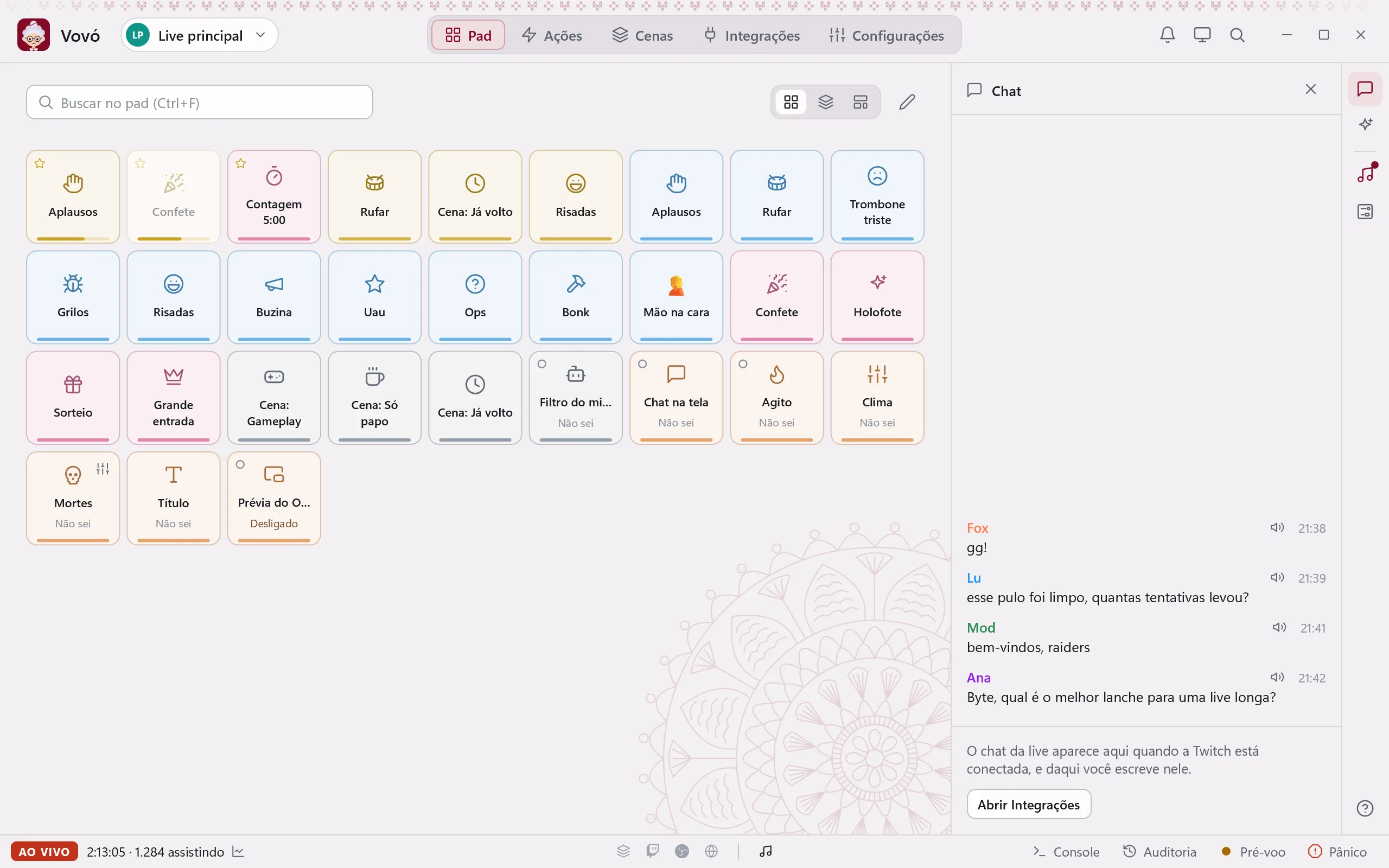
Task: Click the AO VIVO live badge
Action: coord(44,851)
